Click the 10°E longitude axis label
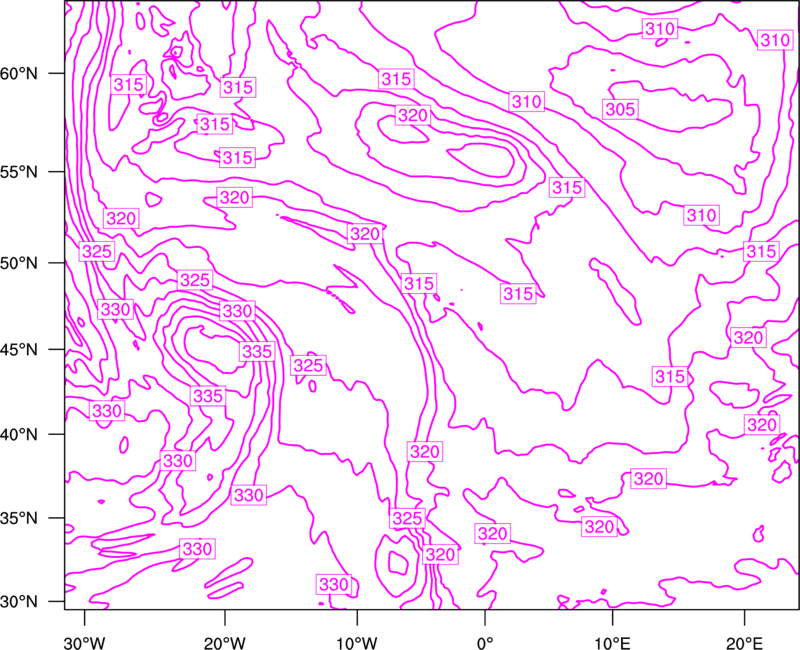This screenshot has width=800, height=650. (x=612, y=642)
